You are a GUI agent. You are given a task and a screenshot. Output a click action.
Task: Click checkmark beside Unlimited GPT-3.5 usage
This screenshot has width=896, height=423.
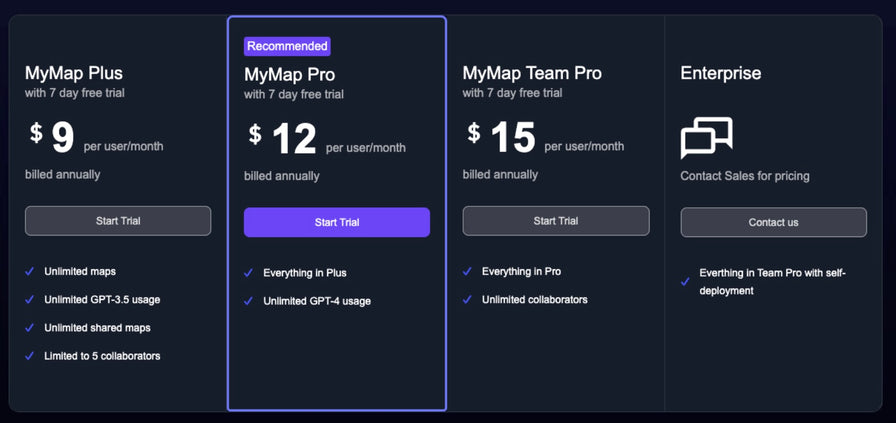point(30,300)
